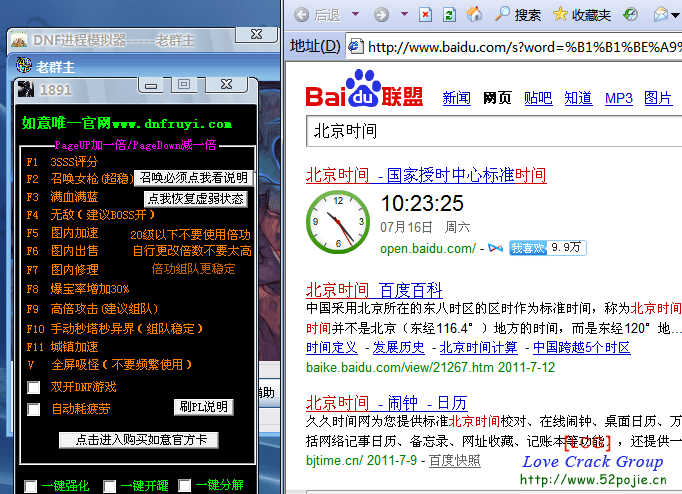Click the browser Back arrow icon

coord(301,15)
